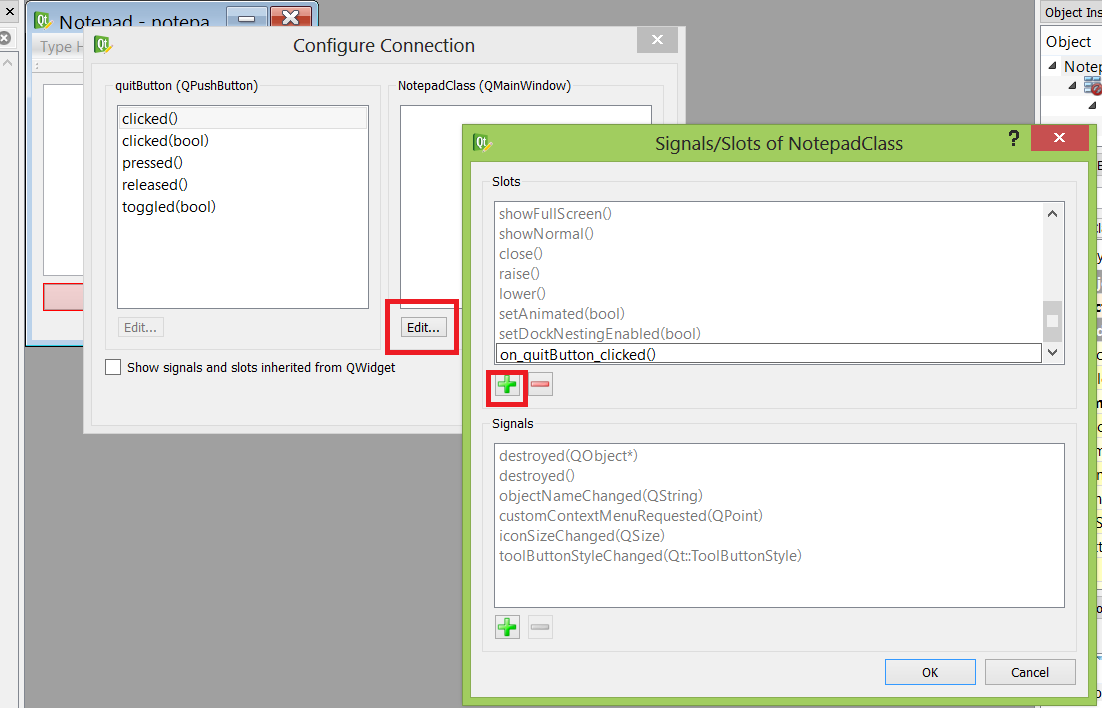Add a new slot with green plus
Viewport: 1102px width, 708px height.
(507, 385)
